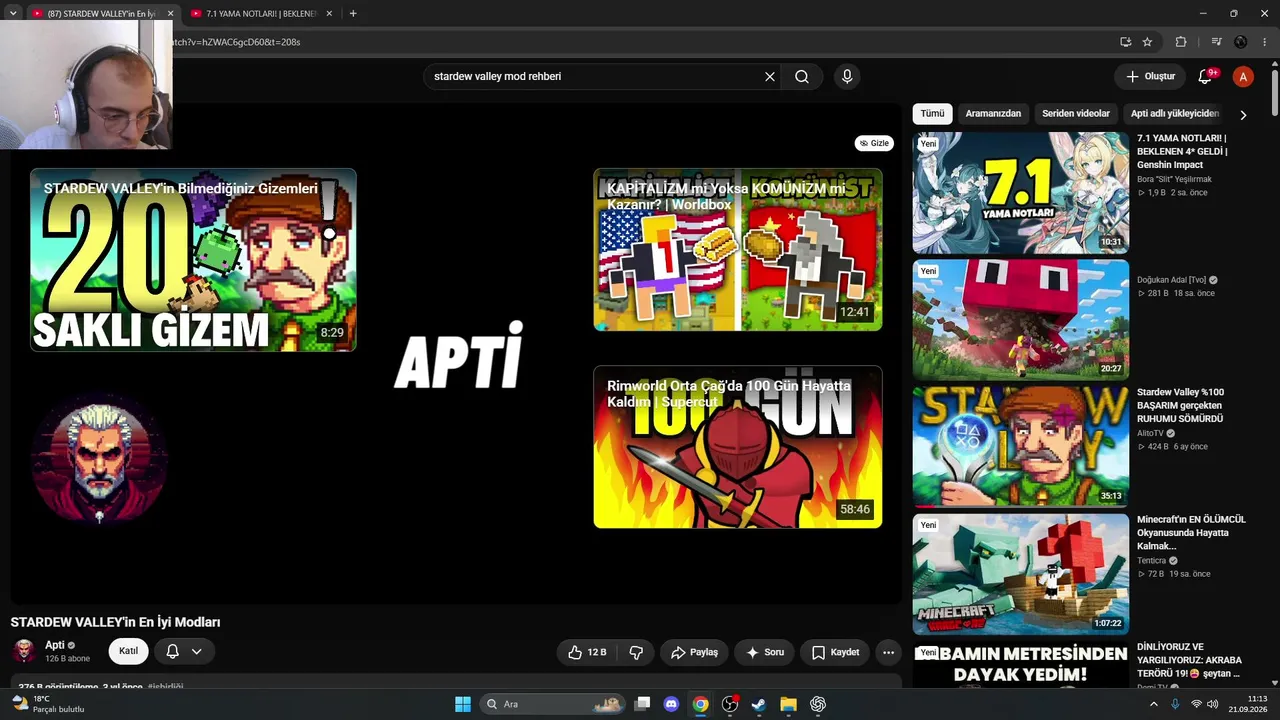Click inside the YouTube search field
Screen dimensions: 1280x720
(x=594, y=77)
